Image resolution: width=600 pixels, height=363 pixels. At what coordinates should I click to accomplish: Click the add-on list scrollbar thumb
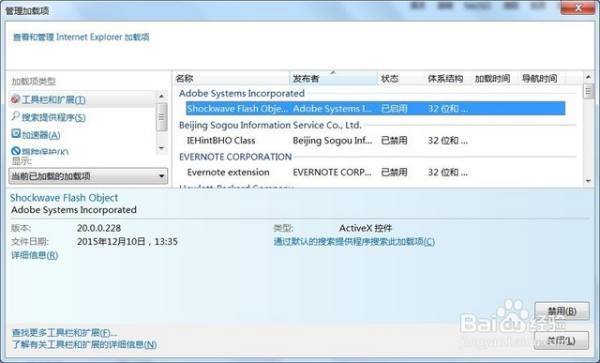(588, 92)
